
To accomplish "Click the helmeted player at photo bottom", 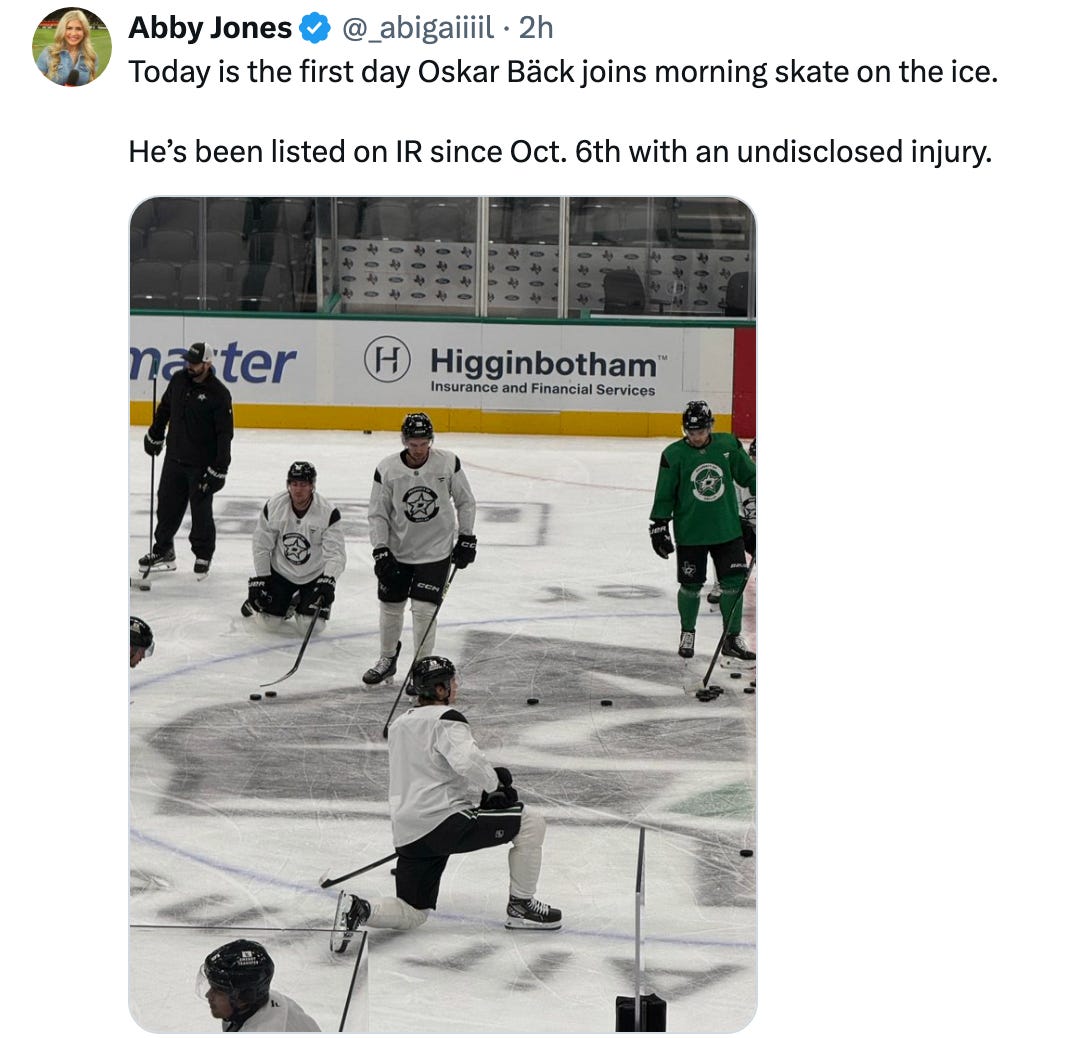I will (x=252, y=986).
